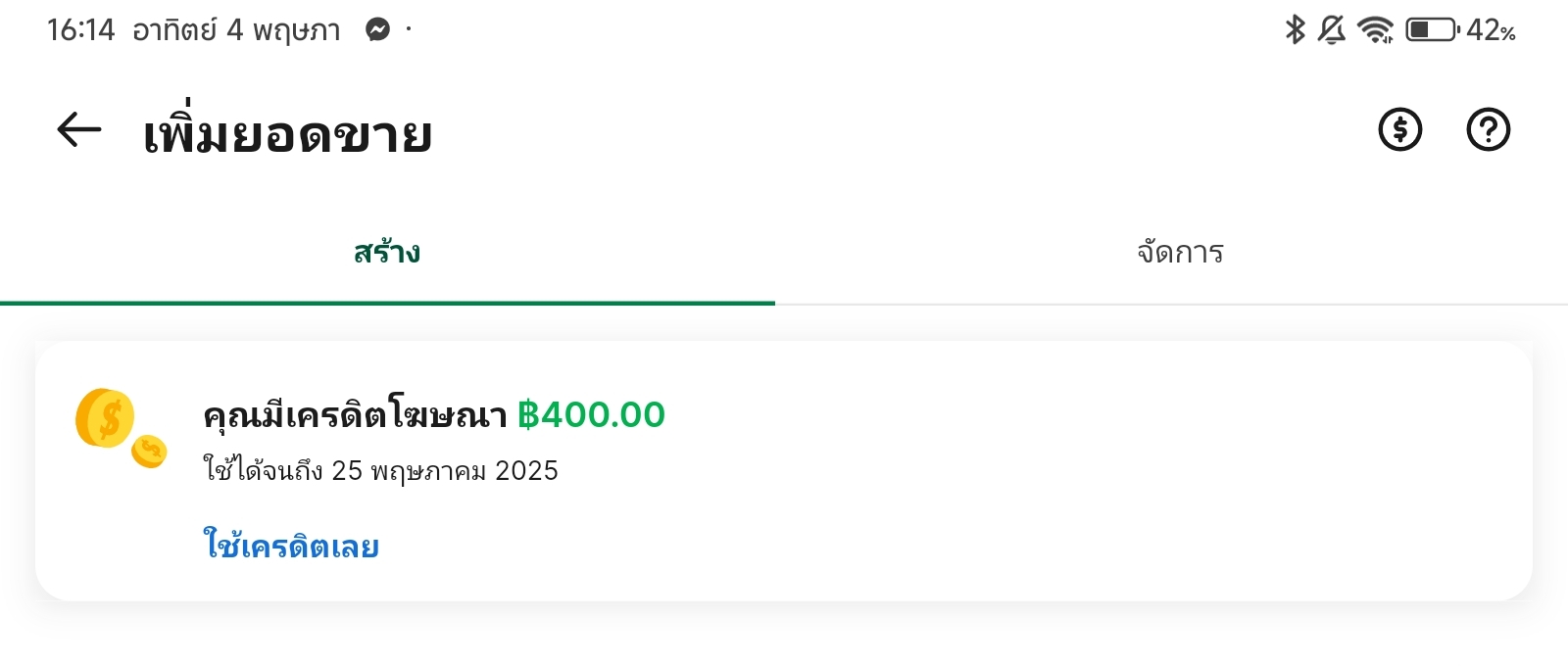This screenshot has height=668, width=1568.
Task: Tap the 16:14 clock in status bar
Action: click(x=81, y=30)
